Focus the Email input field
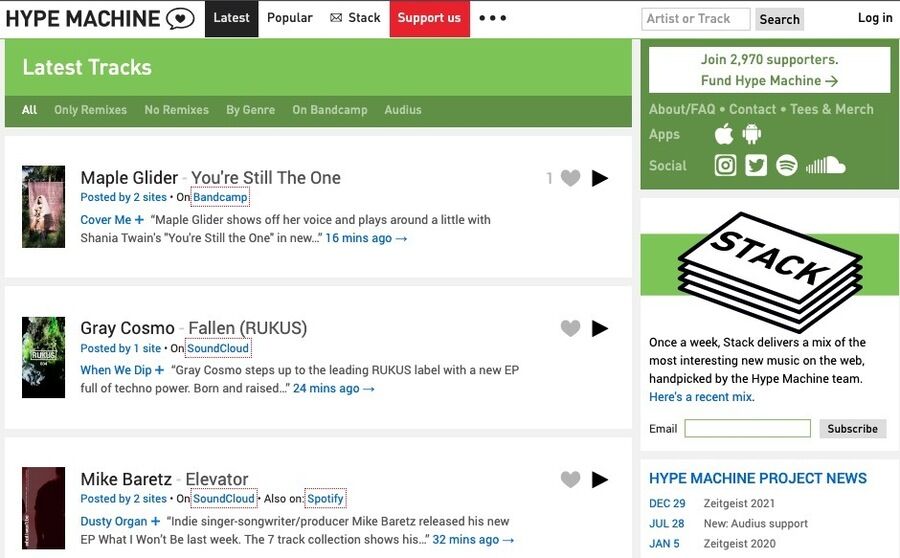Image resolution: width=900 pixels, height=558 pixels. pos(747,428)
